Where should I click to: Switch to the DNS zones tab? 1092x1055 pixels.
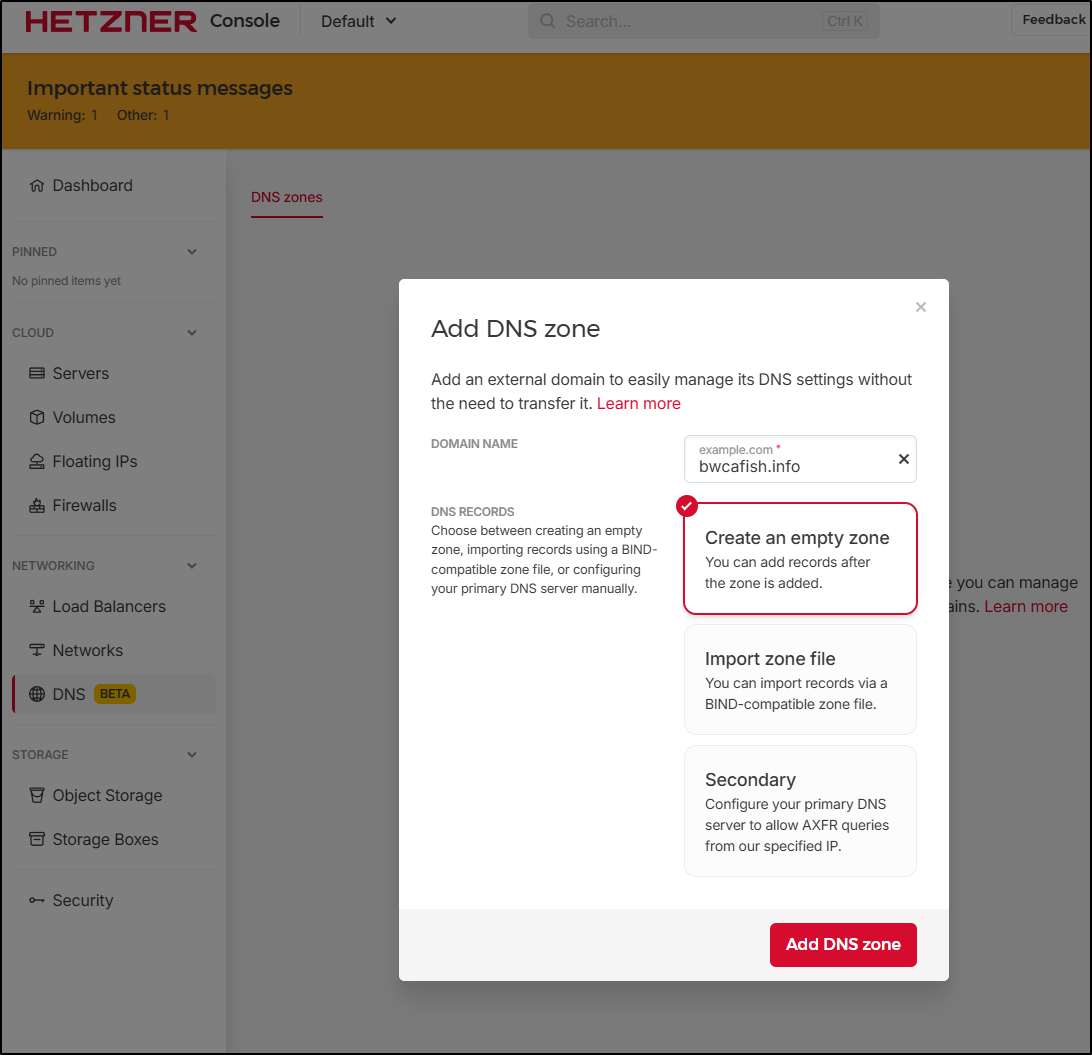[x=287, y=197]
